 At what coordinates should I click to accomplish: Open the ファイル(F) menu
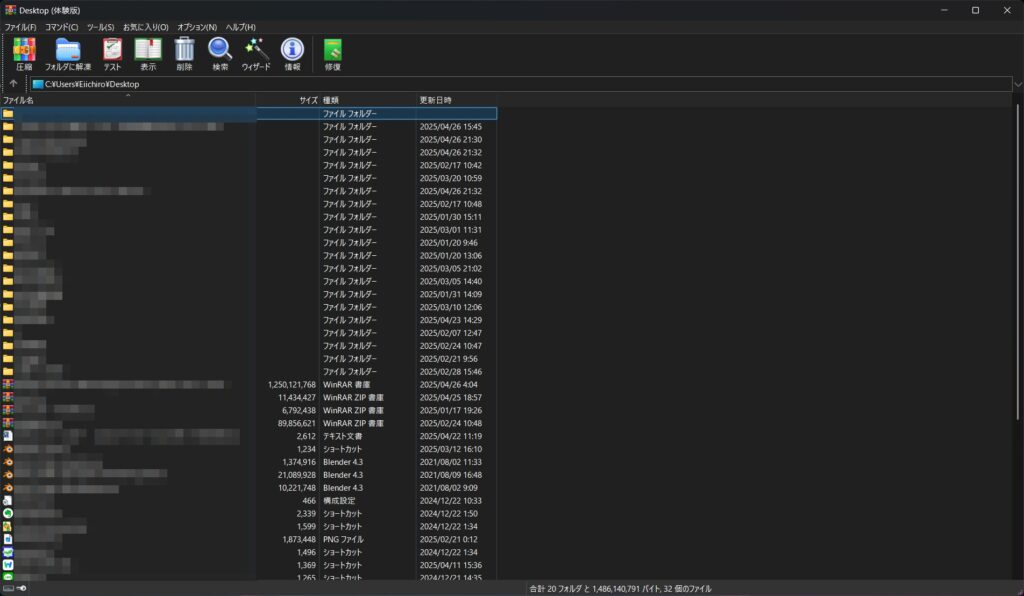[x=20, y=27]
